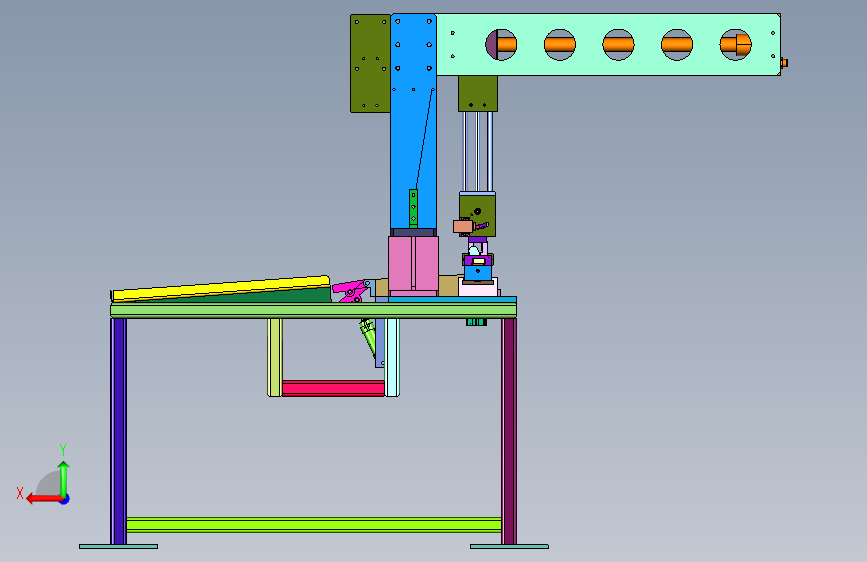Click the pale yellow hanging bracket
Screen dimensions: 867x562
pos(275,357)
